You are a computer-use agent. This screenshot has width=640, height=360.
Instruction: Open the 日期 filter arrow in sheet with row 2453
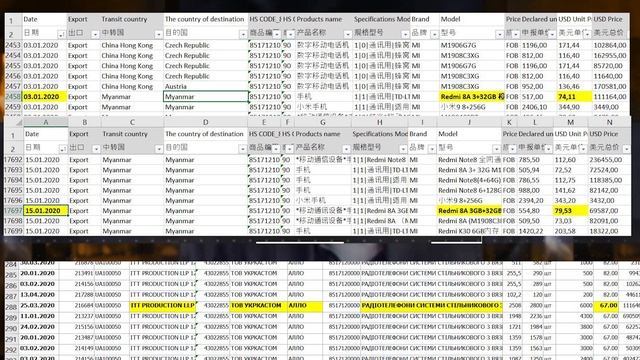click(61, 34)
